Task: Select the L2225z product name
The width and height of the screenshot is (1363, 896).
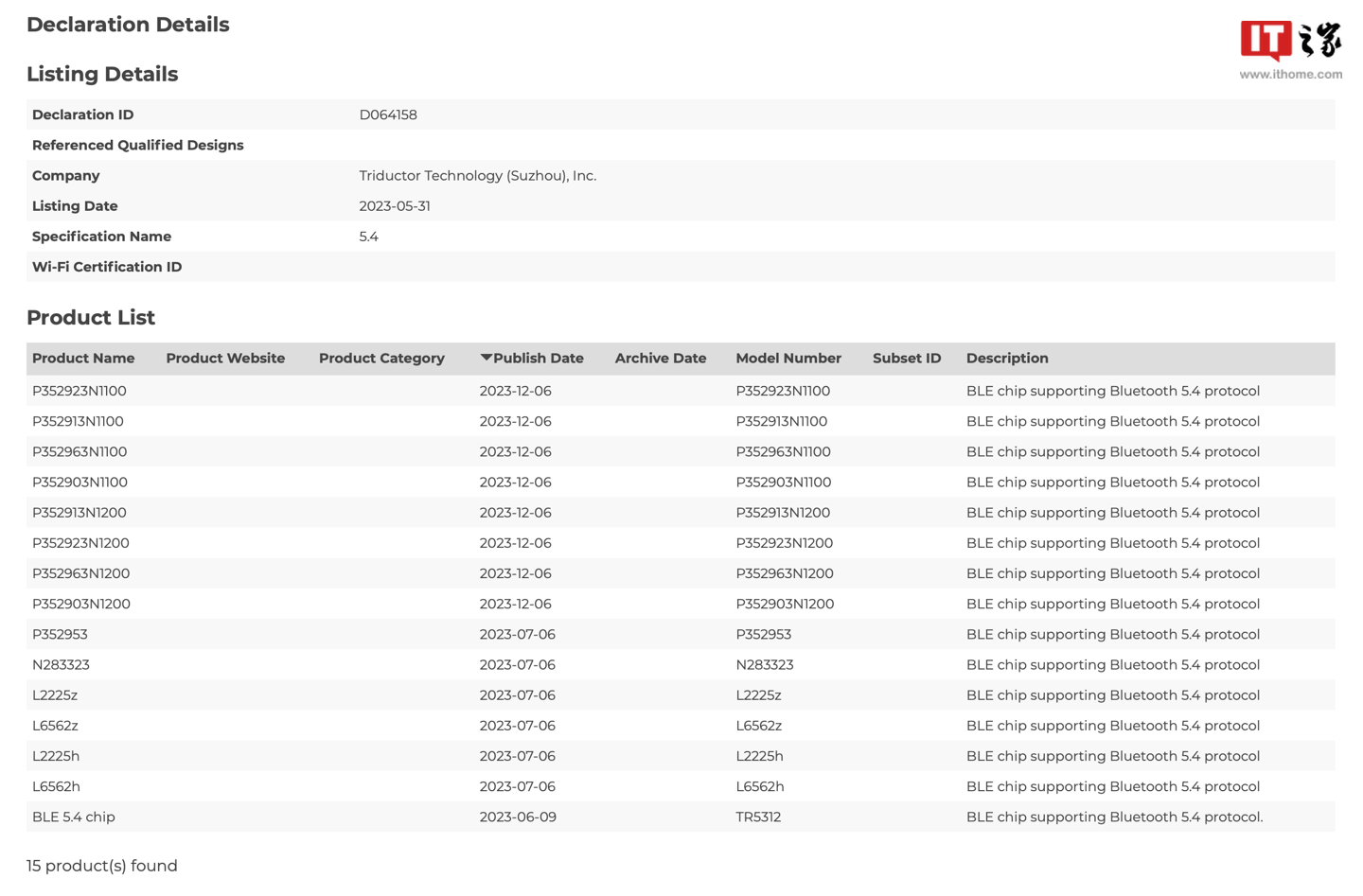Action: [55, 695]
